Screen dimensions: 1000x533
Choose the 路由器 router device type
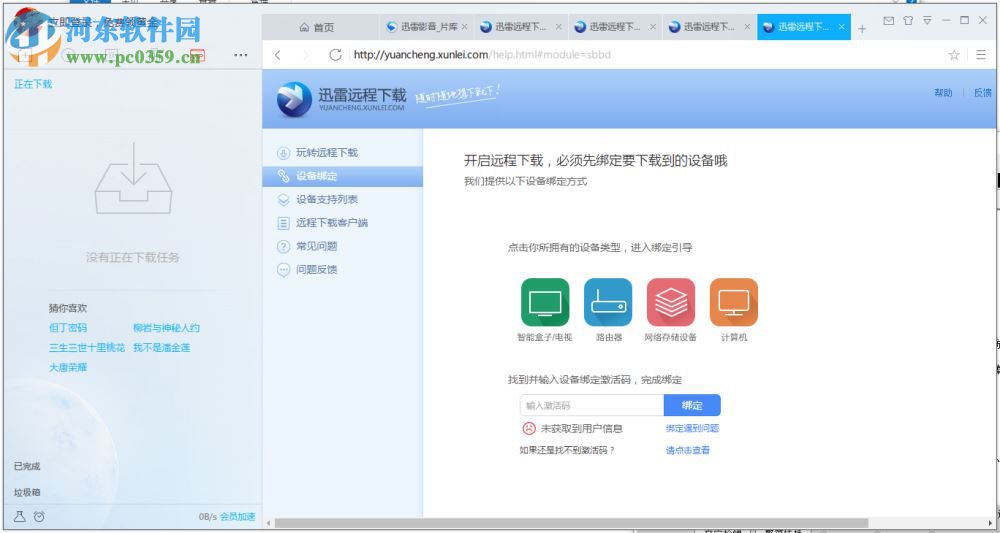click(608, 302)
